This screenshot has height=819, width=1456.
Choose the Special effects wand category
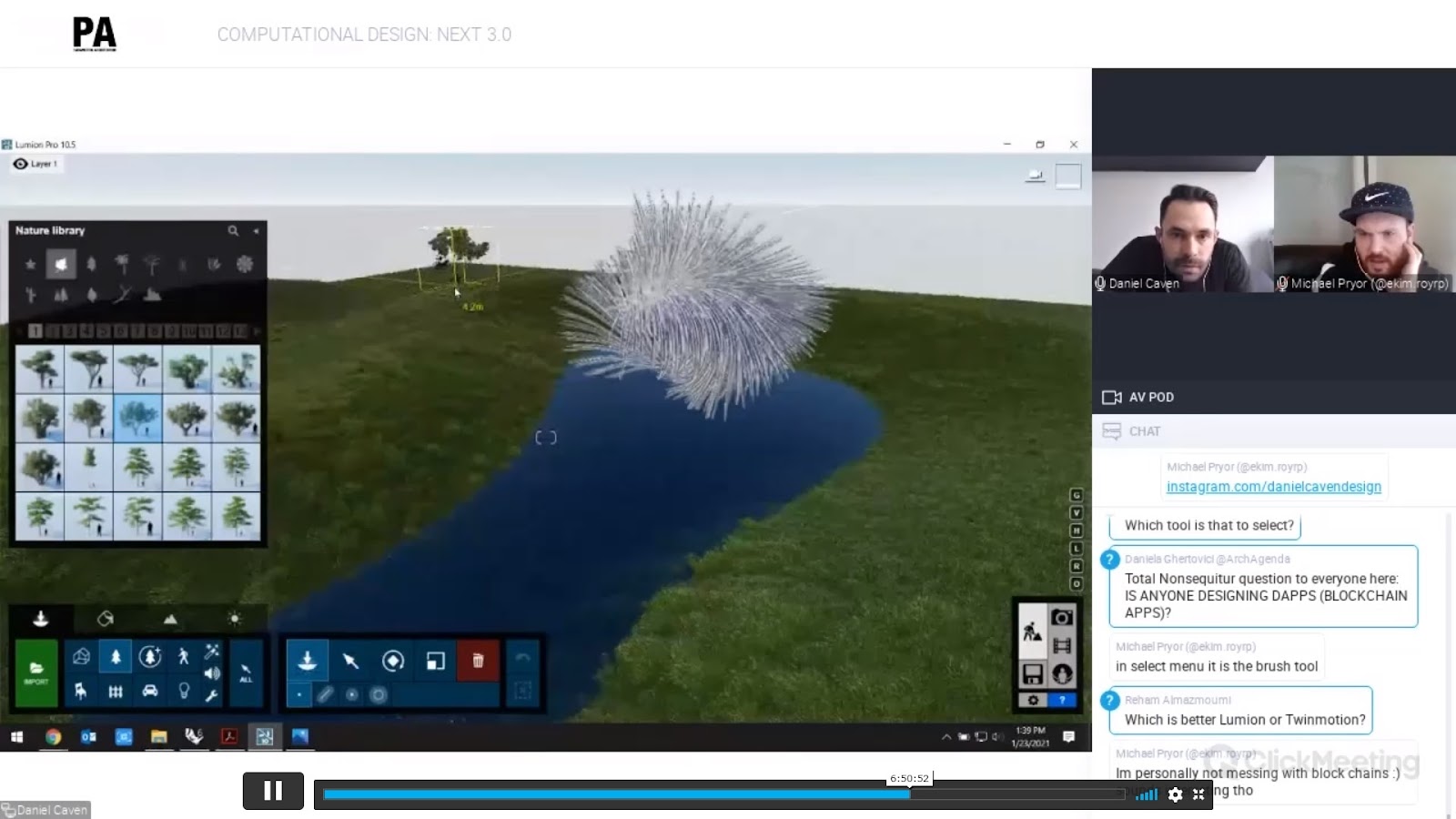[212, 652]
